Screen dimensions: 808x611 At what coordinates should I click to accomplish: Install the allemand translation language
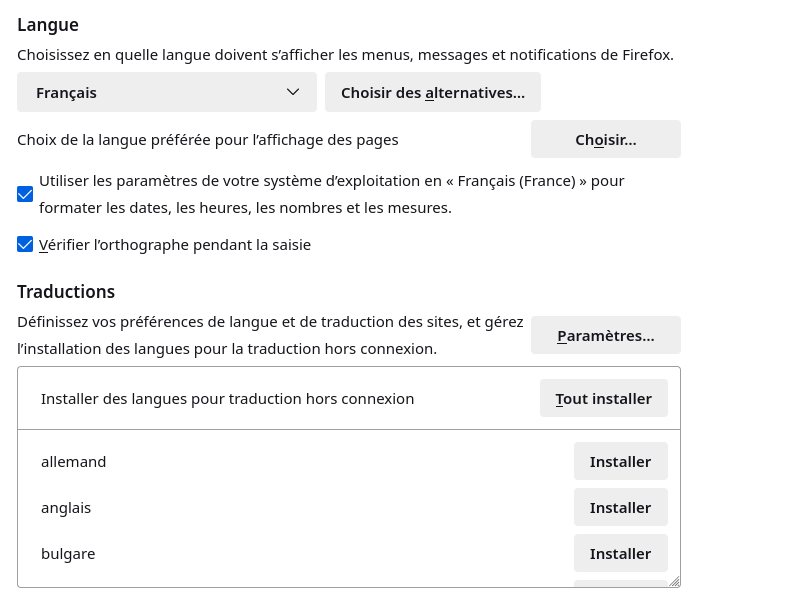620,461
